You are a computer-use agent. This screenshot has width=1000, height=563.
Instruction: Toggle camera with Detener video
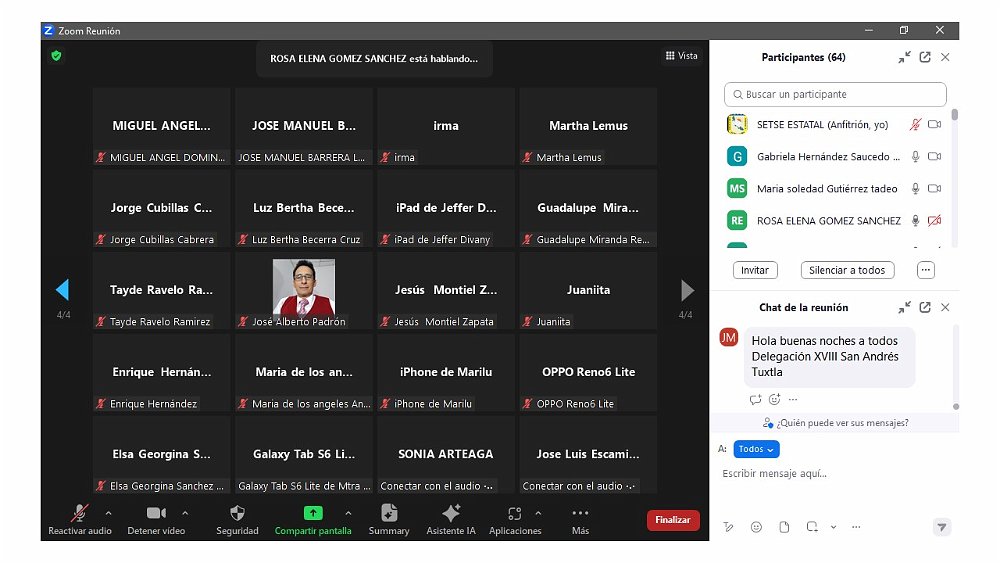click(156, 513)
